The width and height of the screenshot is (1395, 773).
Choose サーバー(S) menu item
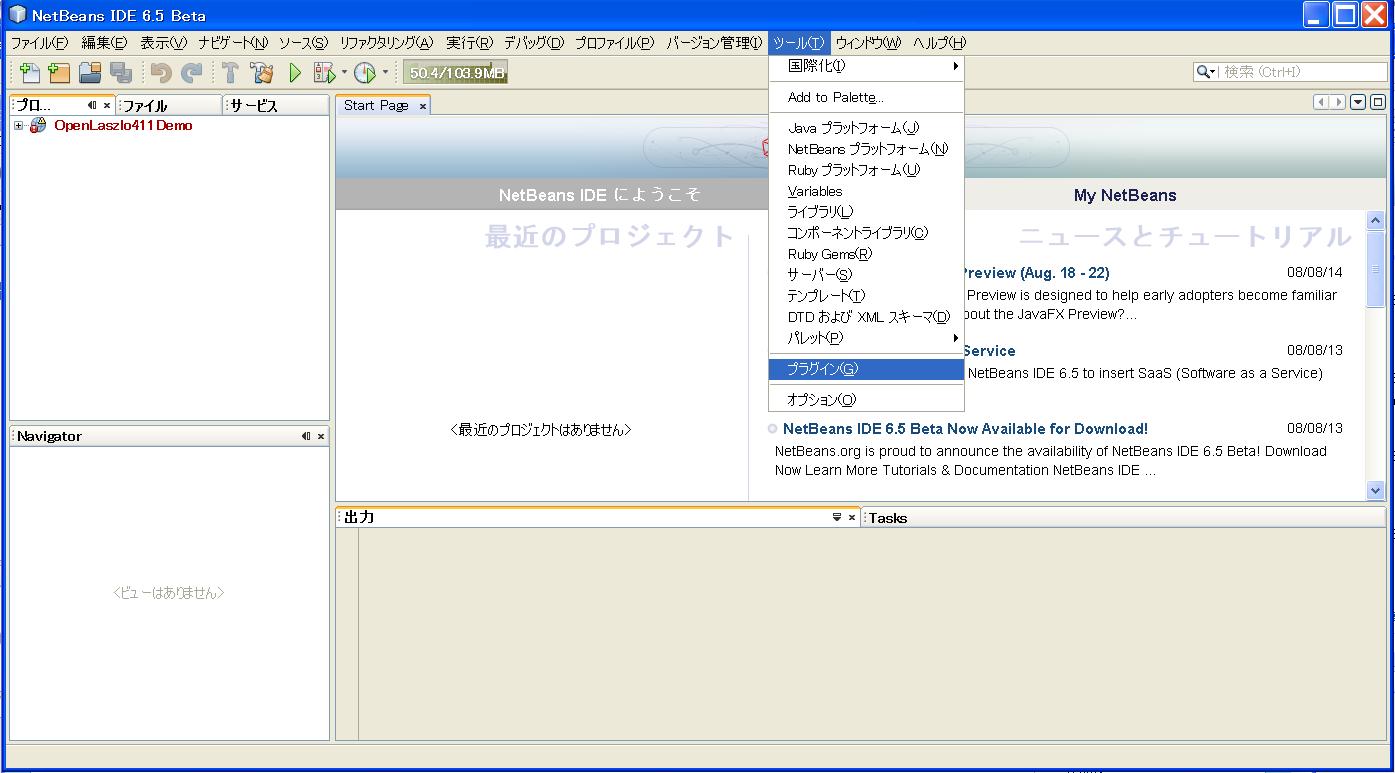coord(866,275)
